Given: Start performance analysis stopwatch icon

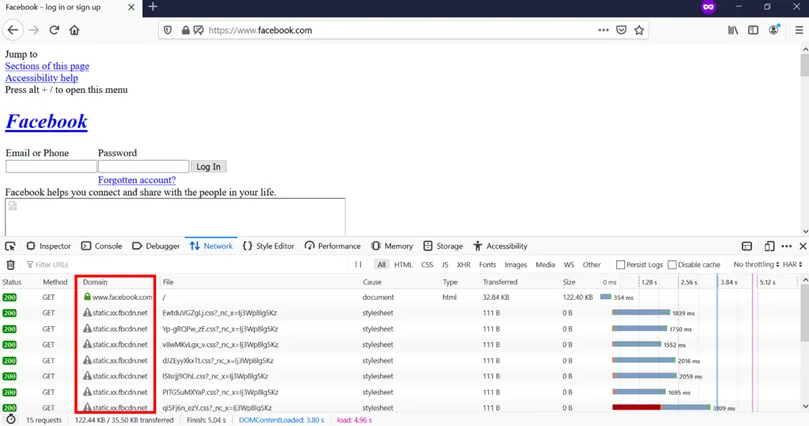Looking at the screenshot, I should coord(11,420).
